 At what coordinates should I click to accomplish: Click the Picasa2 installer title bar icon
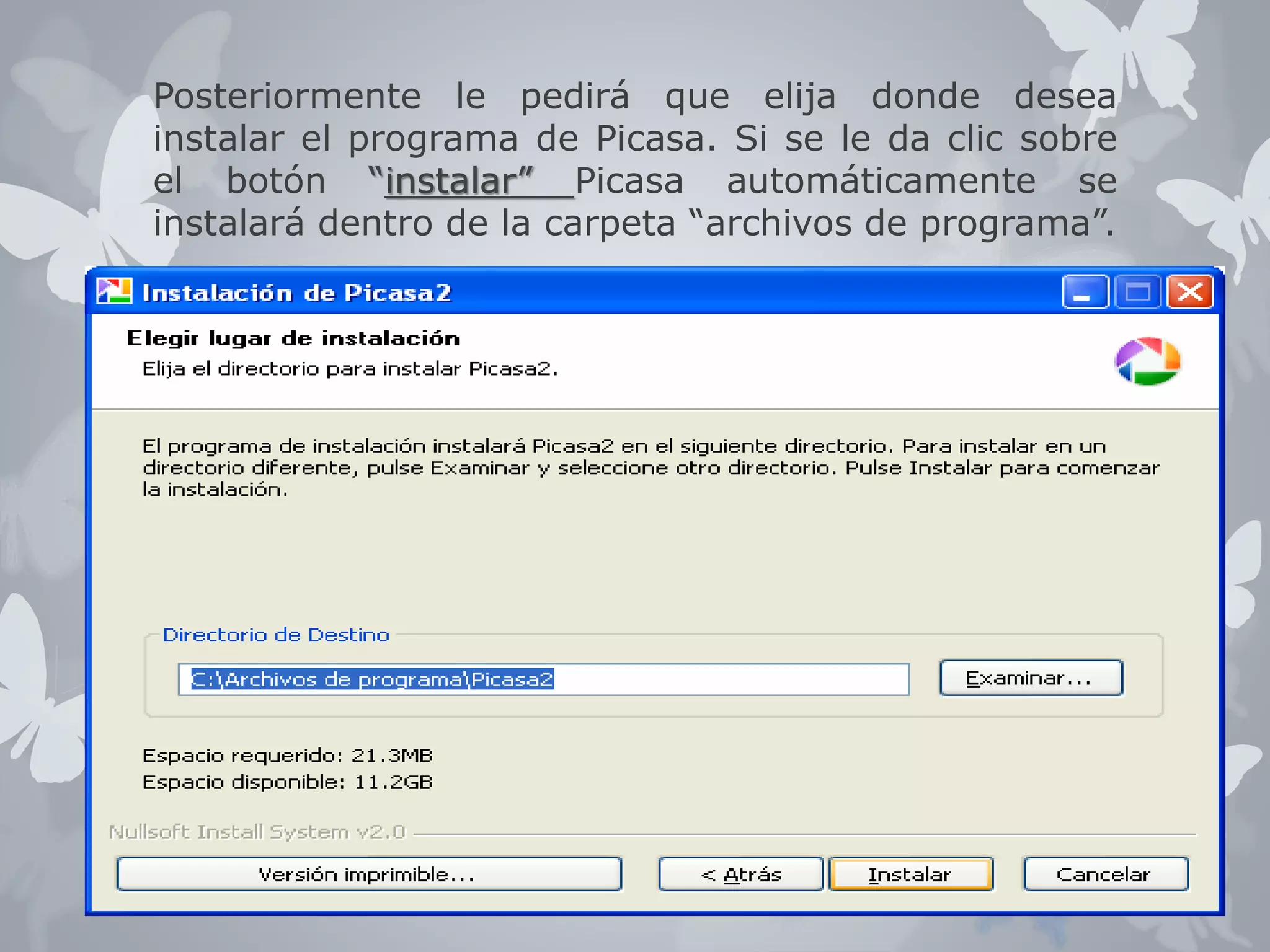pyautogui.click(x=115, y=291)
